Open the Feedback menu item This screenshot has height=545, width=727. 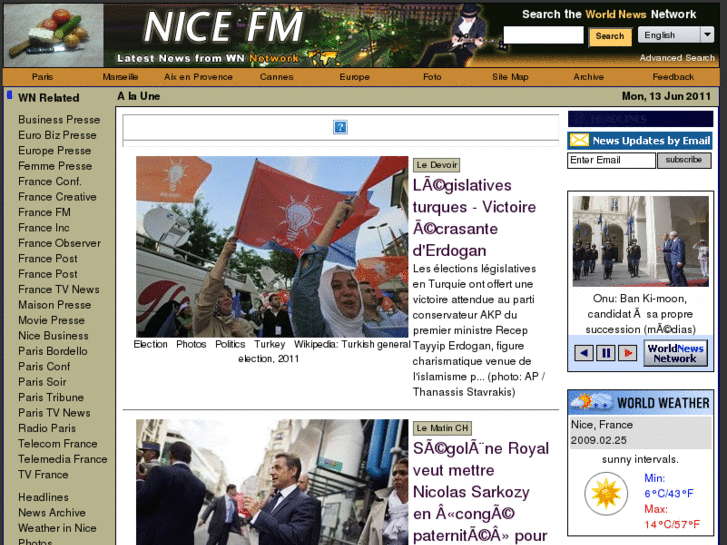[x=673, y=77]
